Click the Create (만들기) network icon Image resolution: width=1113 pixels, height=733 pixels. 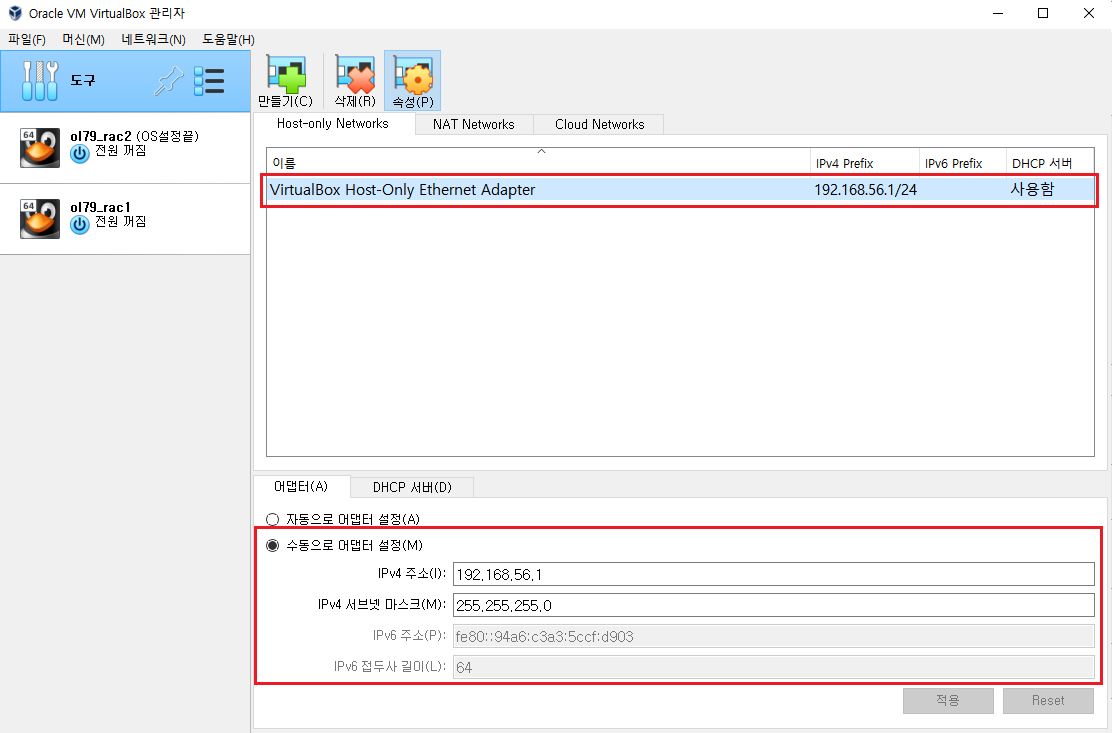285,75
